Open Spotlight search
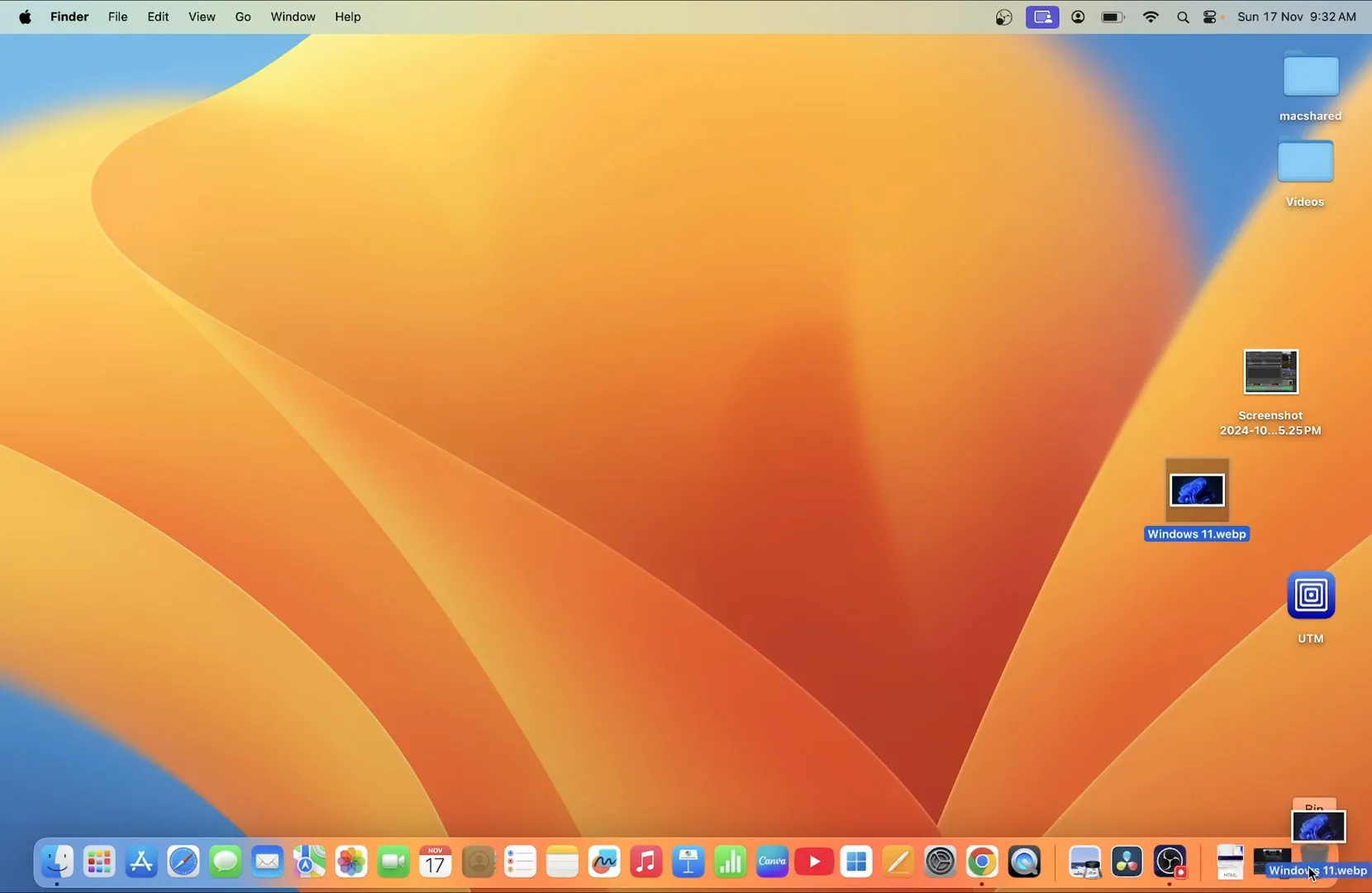The image size is (1372, 893). (1183, 17)
